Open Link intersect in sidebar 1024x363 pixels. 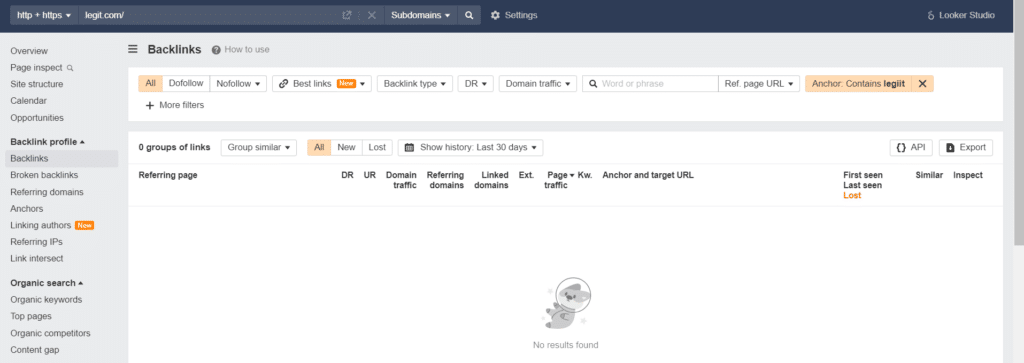click(37, 259)
